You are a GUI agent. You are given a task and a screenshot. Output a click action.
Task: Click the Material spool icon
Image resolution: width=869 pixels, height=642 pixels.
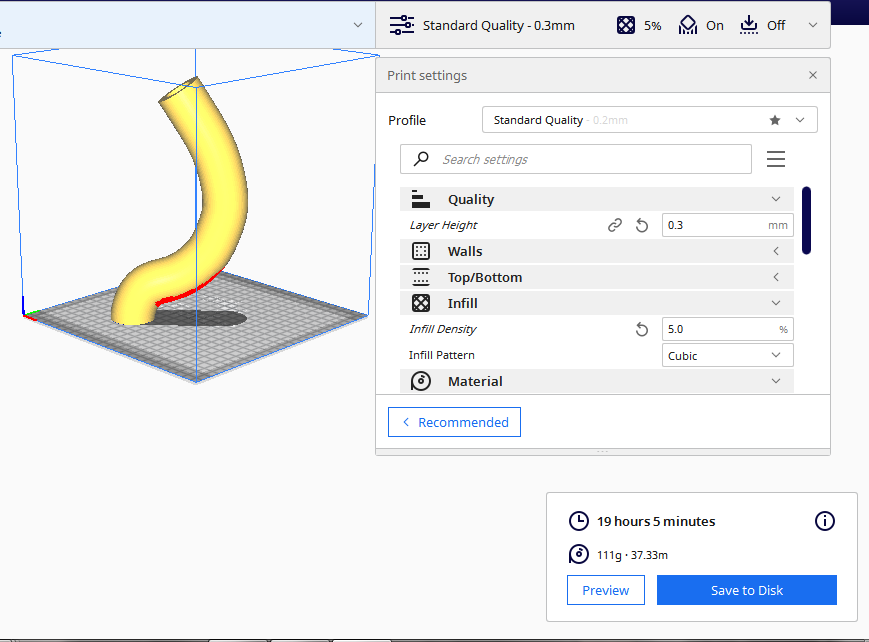[x=421, y=381]
